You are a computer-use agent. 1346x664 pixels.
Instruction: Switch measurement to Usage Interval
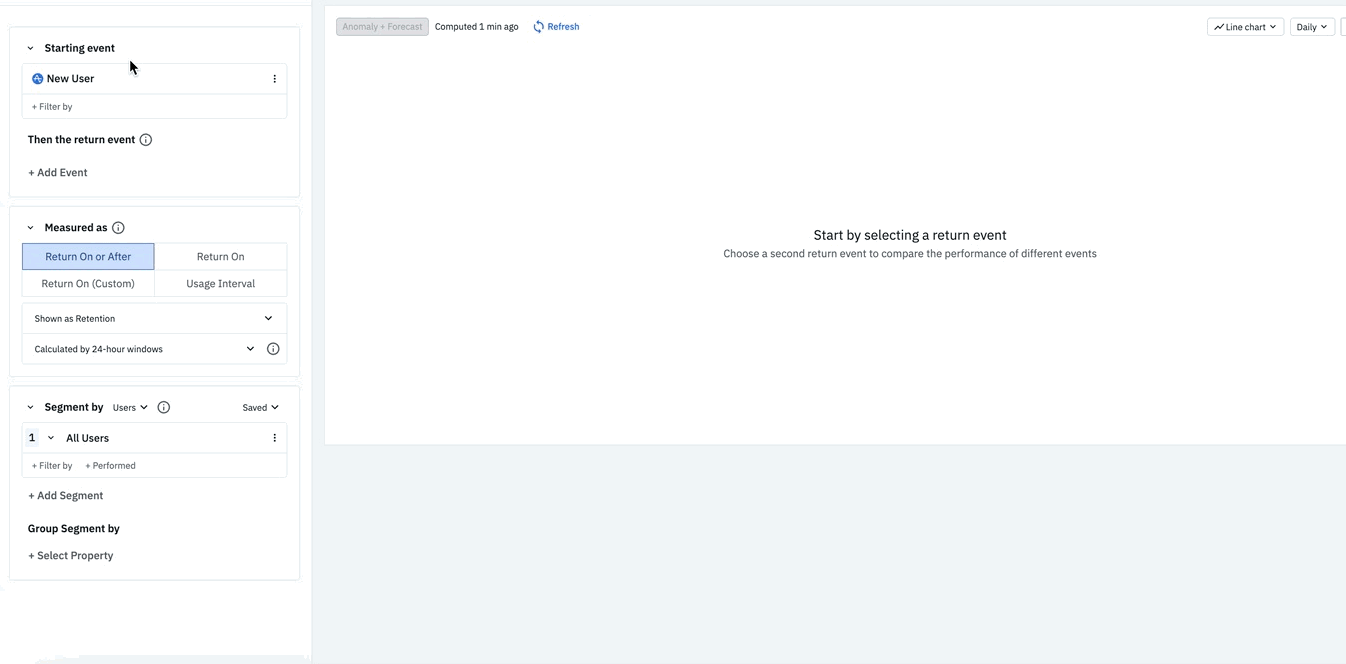pos(220,283)
